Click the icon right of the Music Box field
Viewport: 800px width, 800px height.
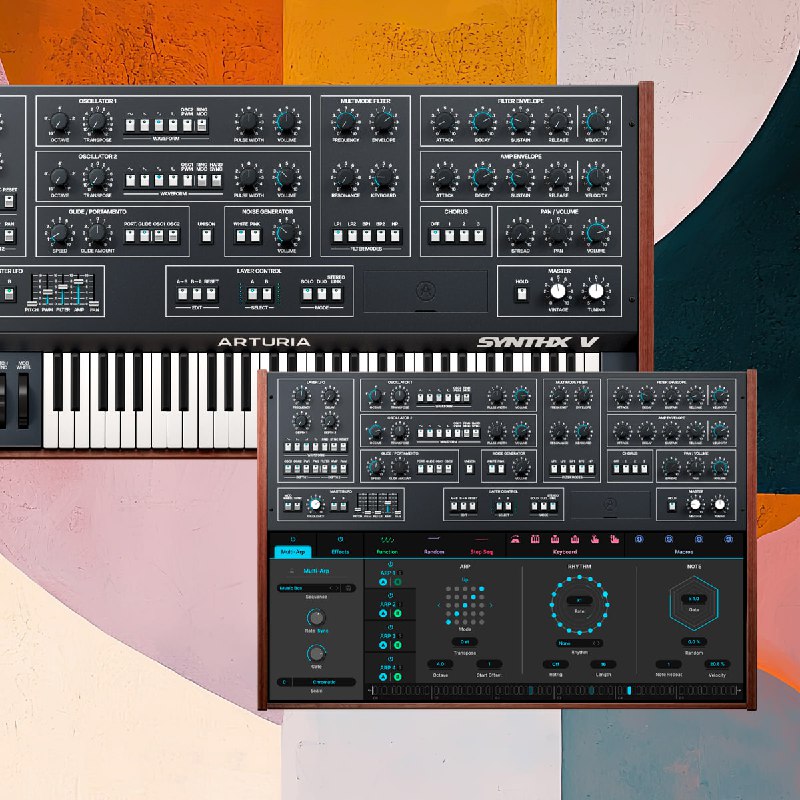(x=348, y=588)
